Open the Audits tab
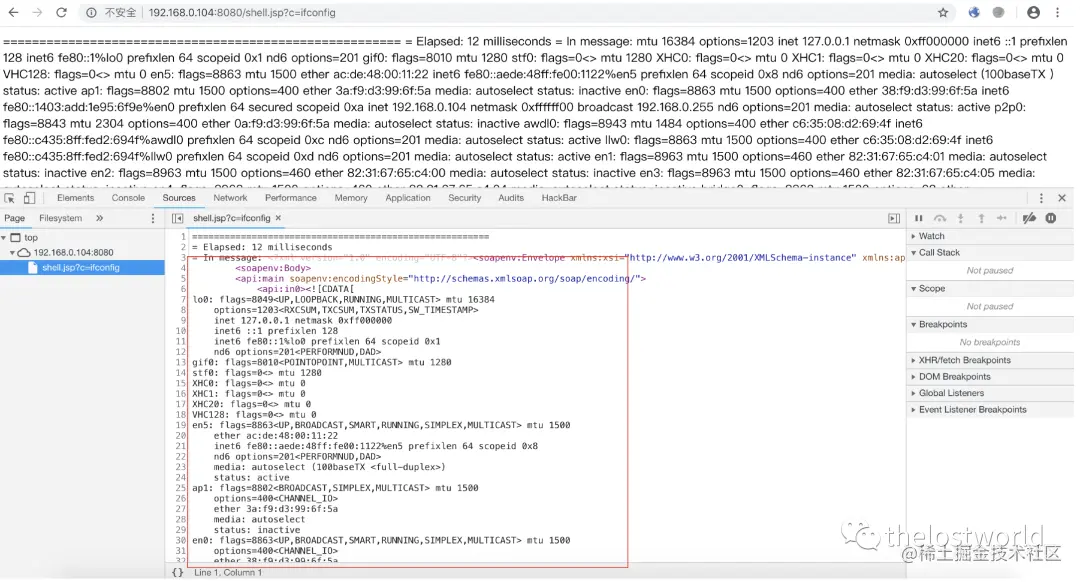1080x582 pixels. 510,198
